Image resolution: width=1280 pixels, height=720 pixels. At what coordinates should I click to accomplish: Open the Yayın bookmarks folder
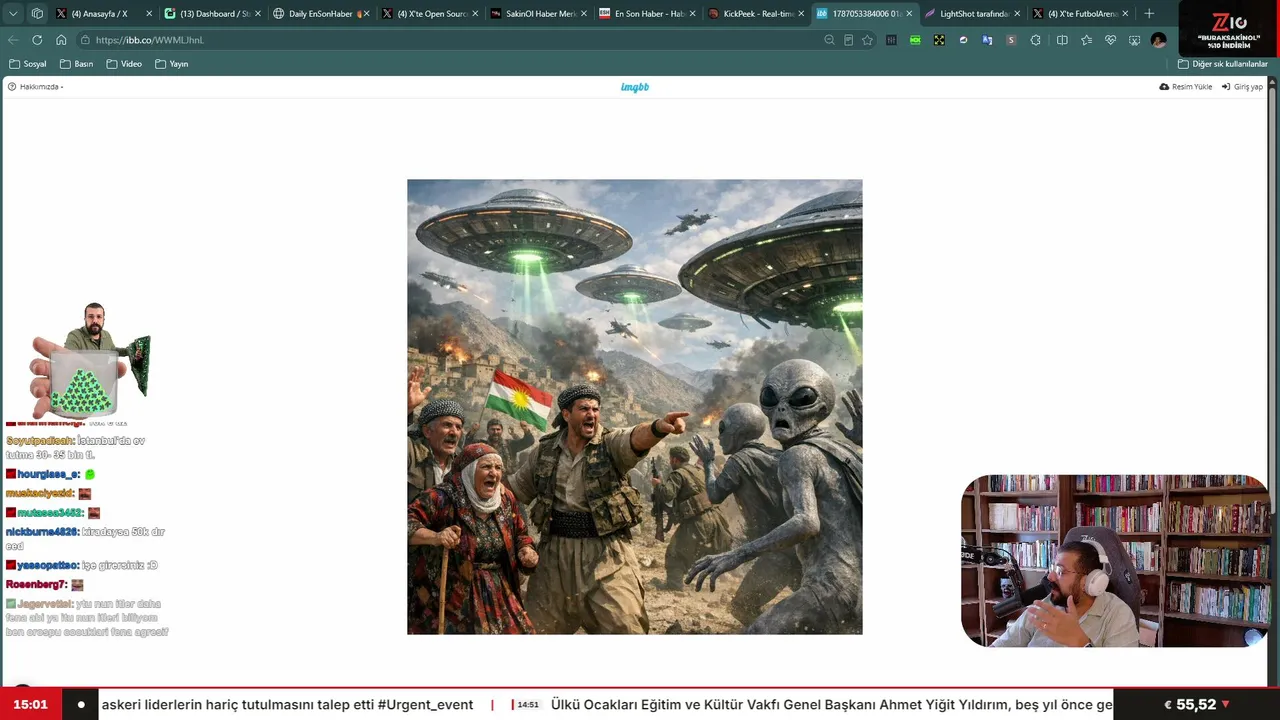click(172, 64)
